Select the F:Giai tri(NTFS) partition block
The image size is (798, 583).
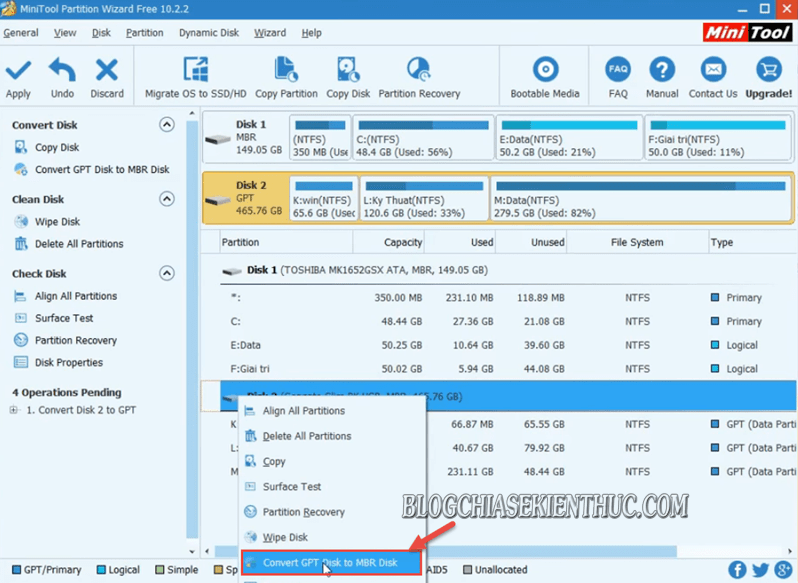pyautogui.click(x=717, y=138)
